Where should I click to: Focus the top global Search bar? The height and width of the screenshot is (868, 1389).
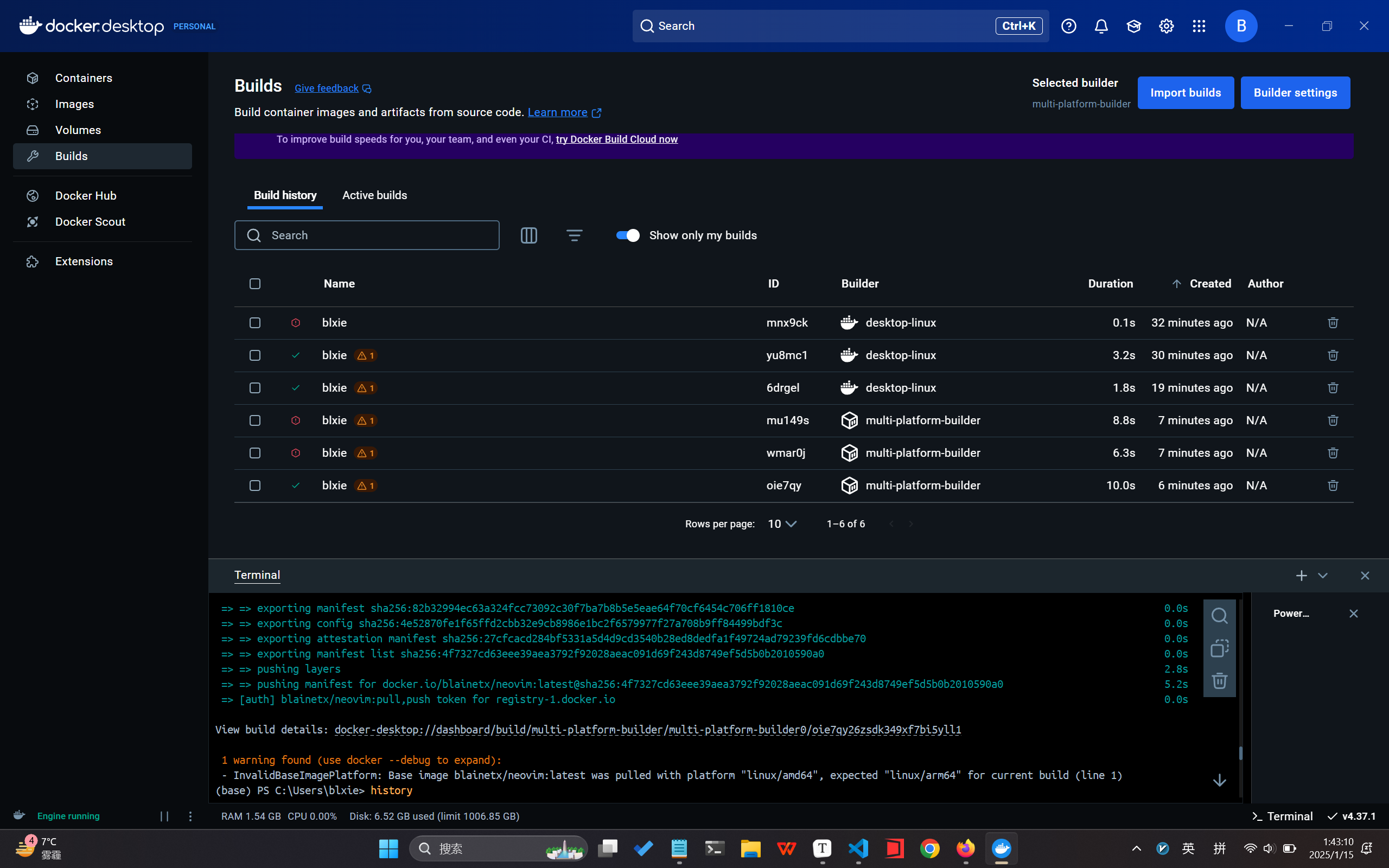point(840,26)
